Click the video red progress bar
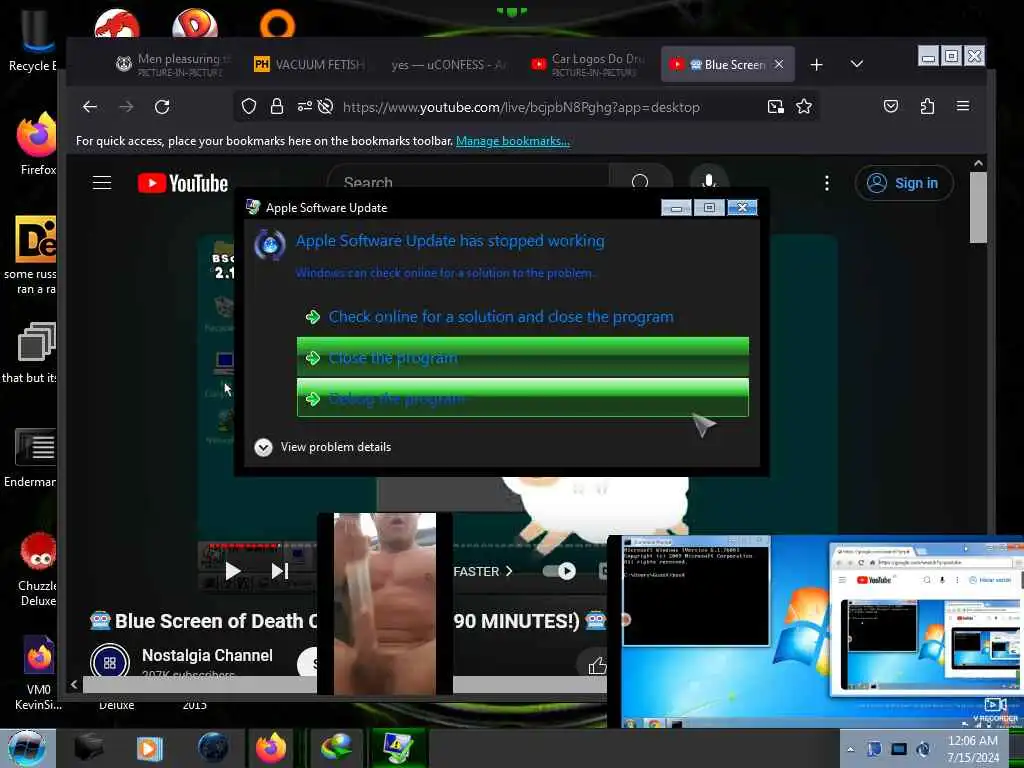The image size is (1024, 768). [x=245, y=545]
